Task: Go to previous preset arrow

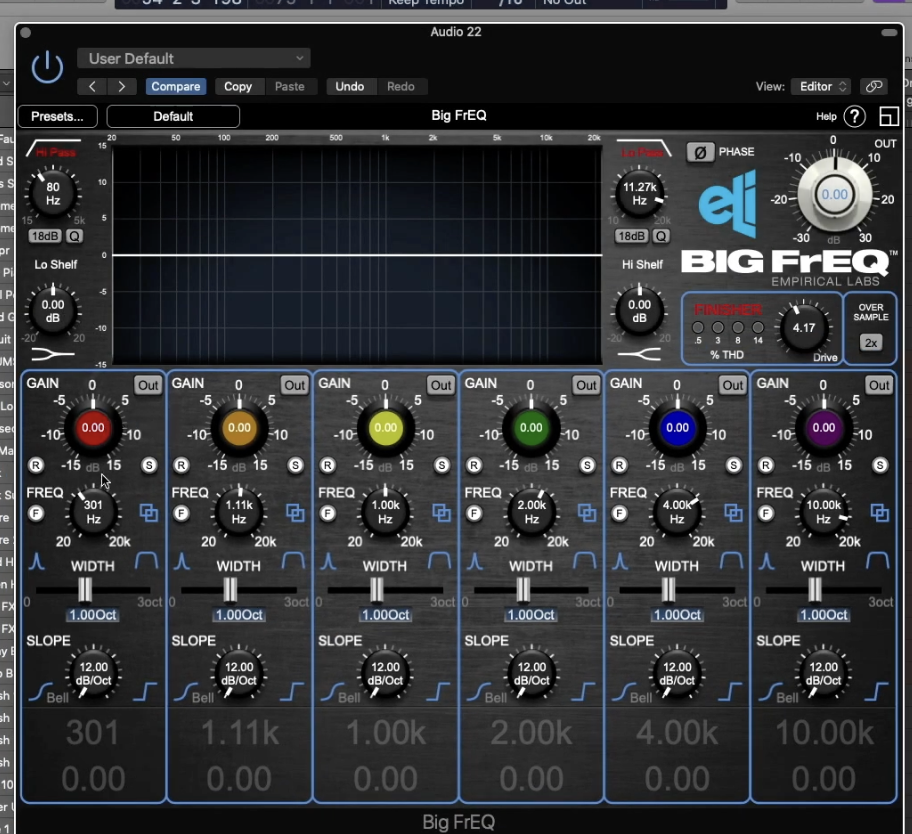Action: 92,87
